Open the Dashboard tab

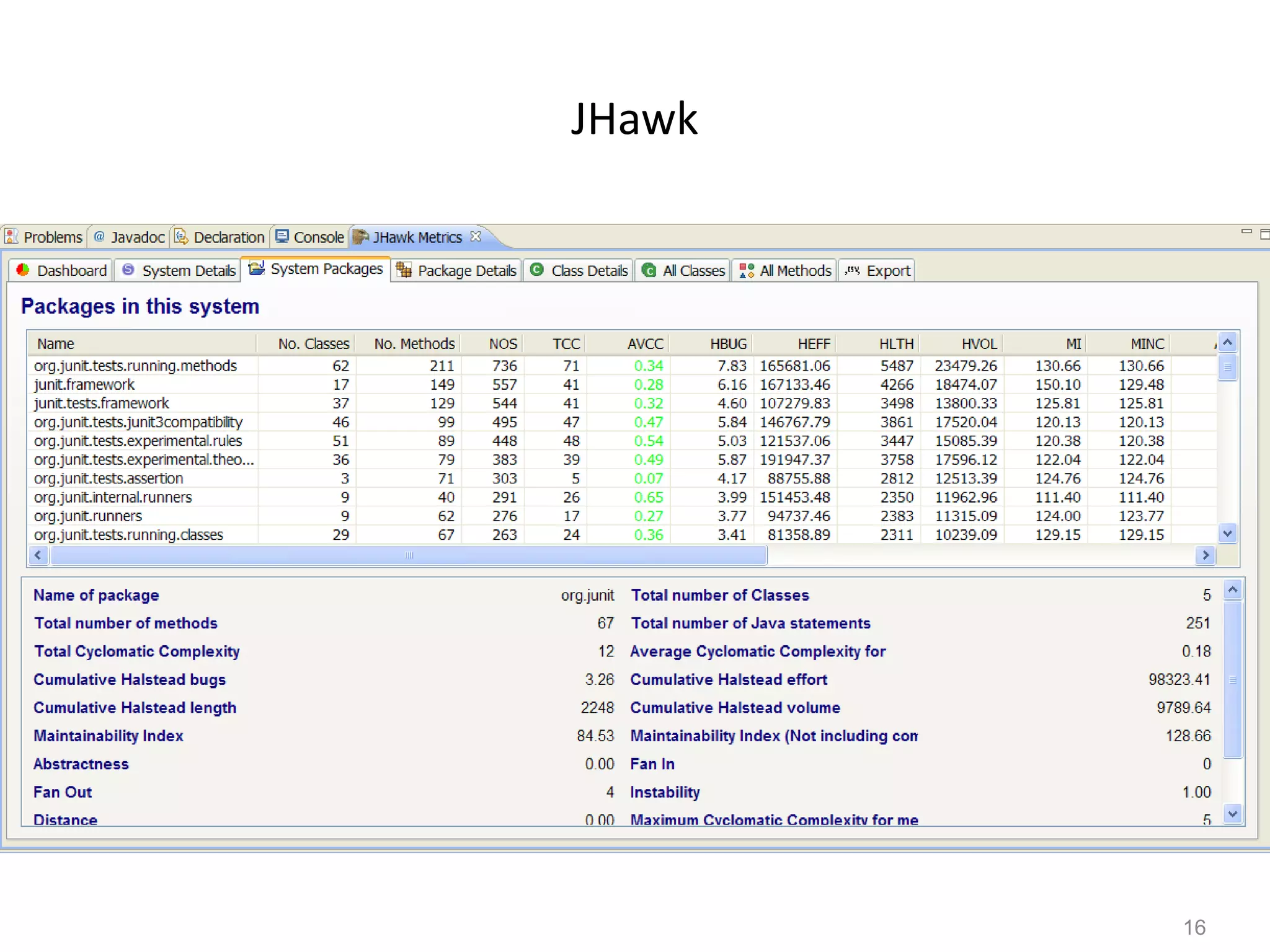pos(61,270)
